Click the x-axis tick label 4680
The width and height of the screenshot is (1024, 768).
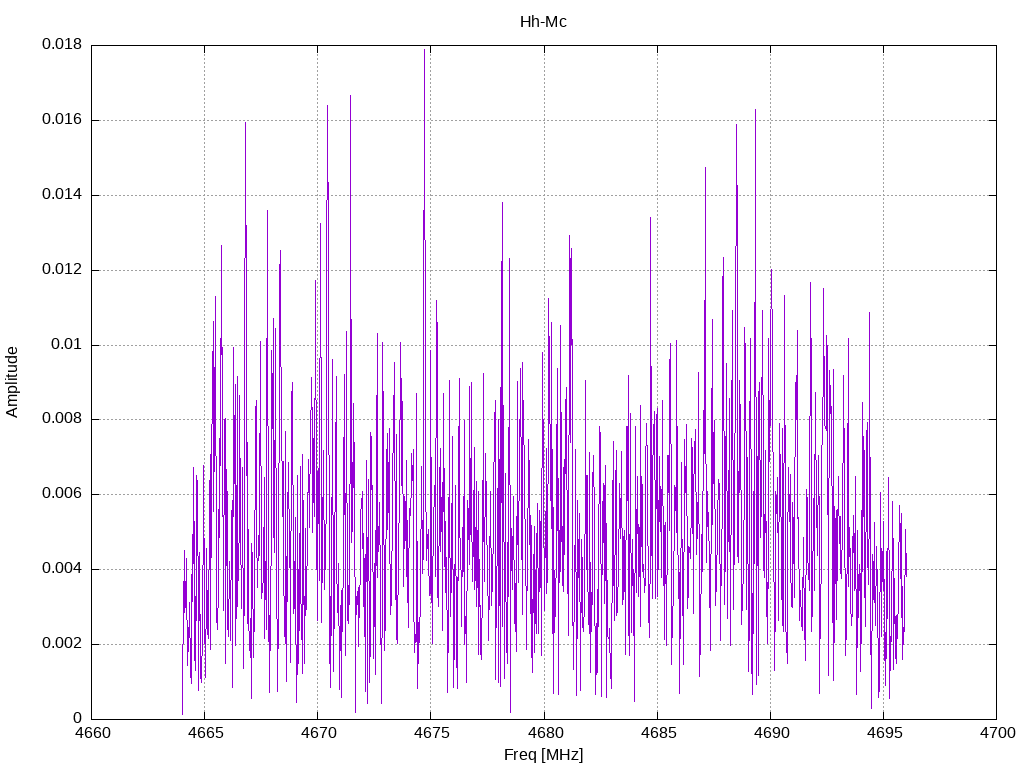pyautogui.click(x=544, y=733)
